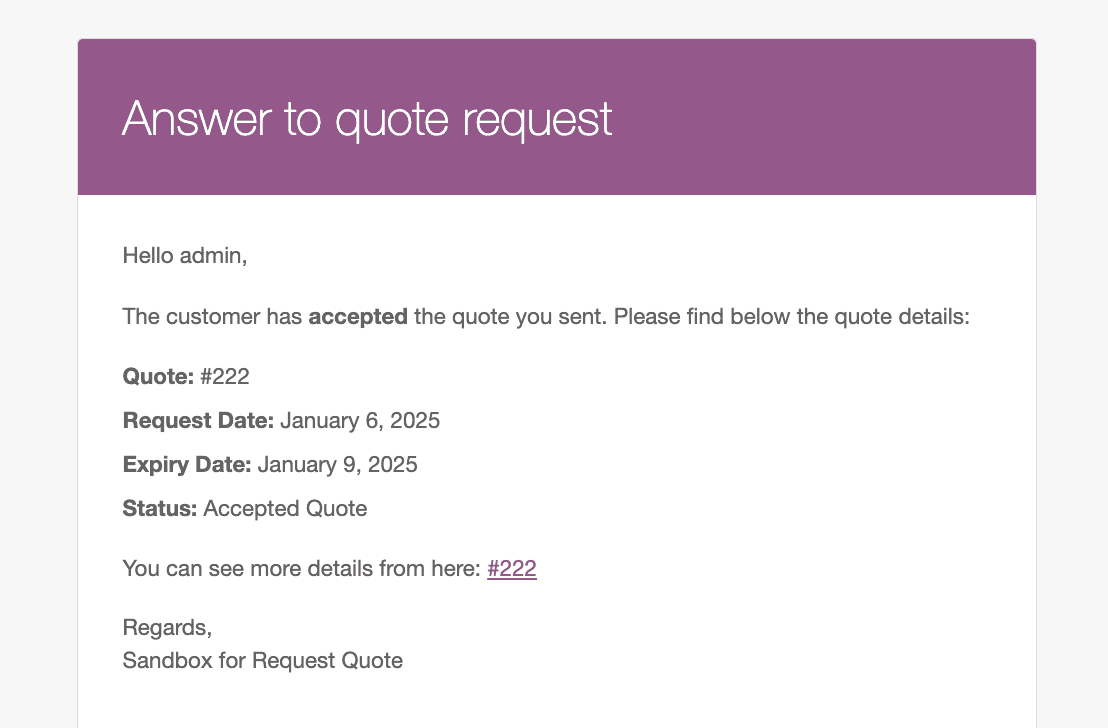1108x728 pixels.
Task: Click the 'Regards,' sign-off line
Action: (167, 628)
